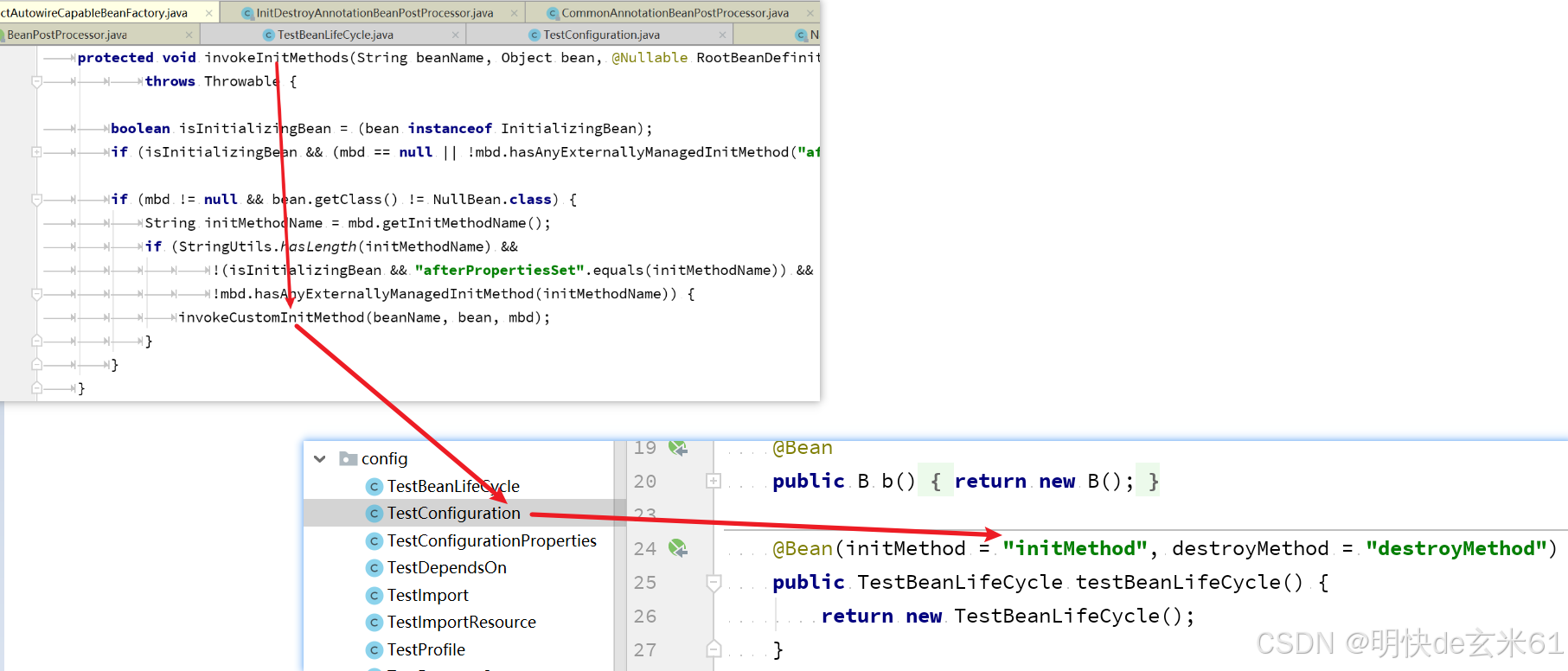Click the Spring bean gutter icon on line 24
Screen dimensions: 1568x671
pos(678,548)
